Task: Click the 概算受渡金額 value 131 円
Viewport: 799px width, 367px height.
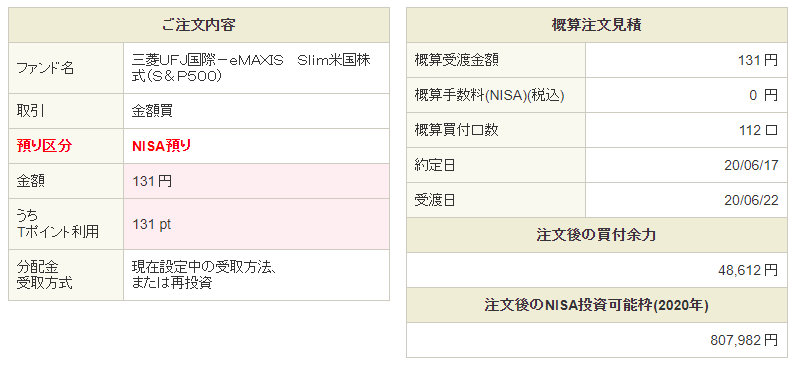Action: point(758,60)
